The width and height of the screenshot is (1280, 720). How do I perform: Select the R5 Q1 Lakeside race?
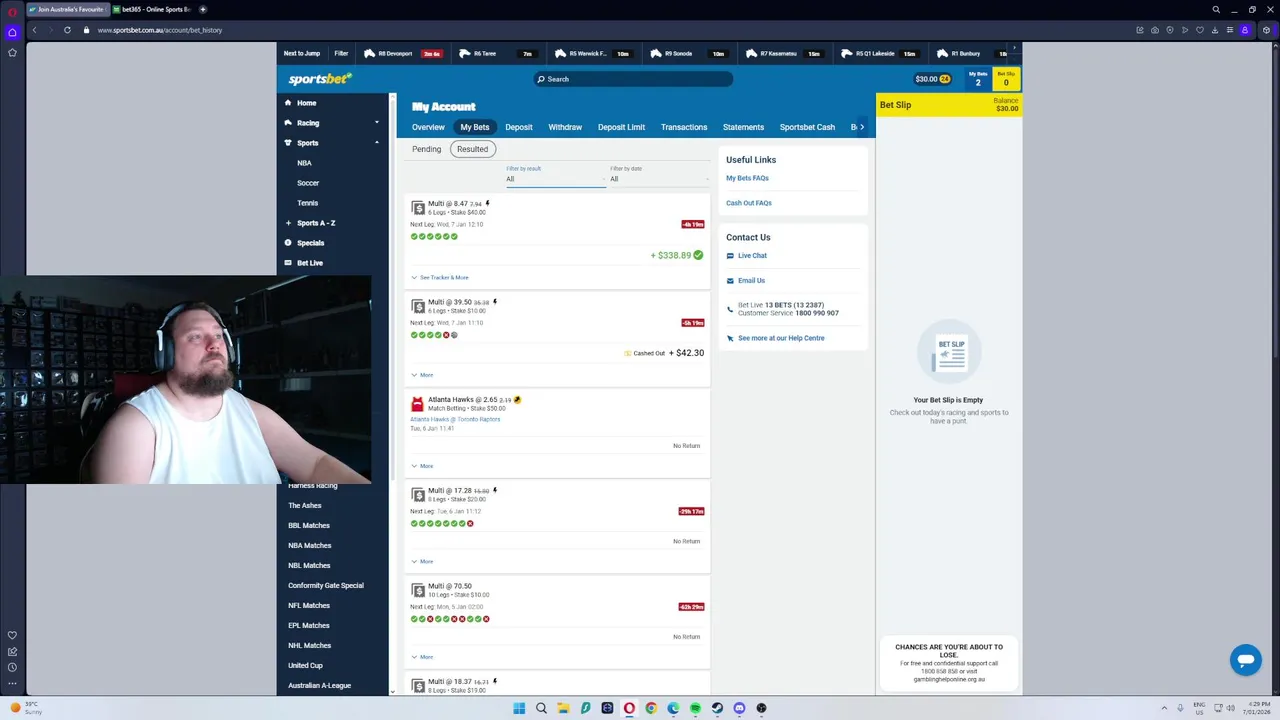coord(879,54)
